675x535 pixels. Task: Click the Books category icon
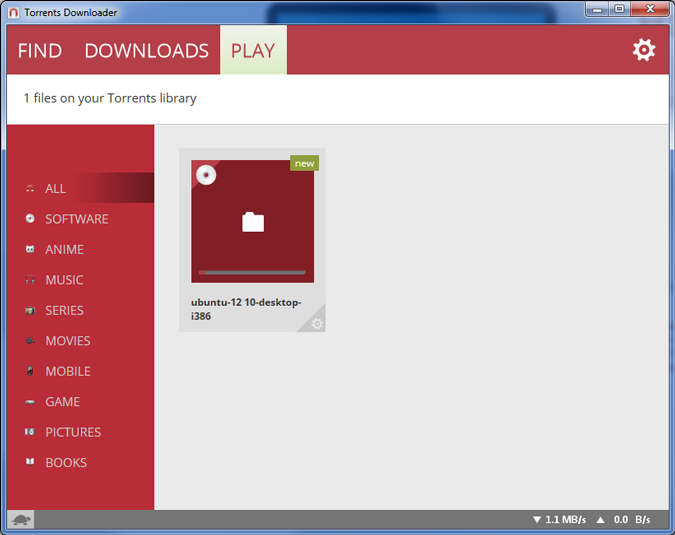[x=30, y=463]
